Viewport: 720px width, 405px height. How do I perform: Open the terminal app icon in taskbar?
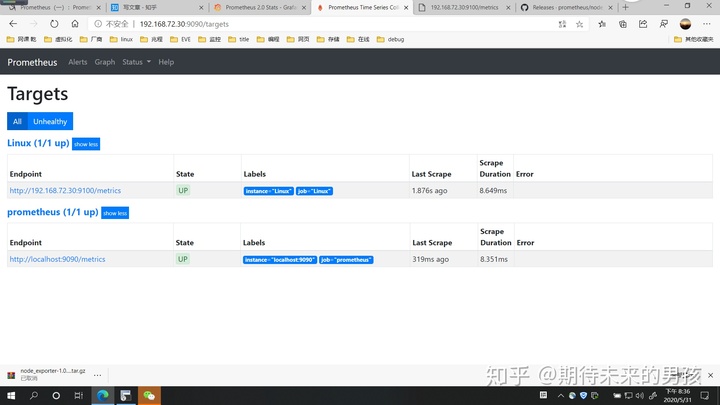tap(126, 395)
